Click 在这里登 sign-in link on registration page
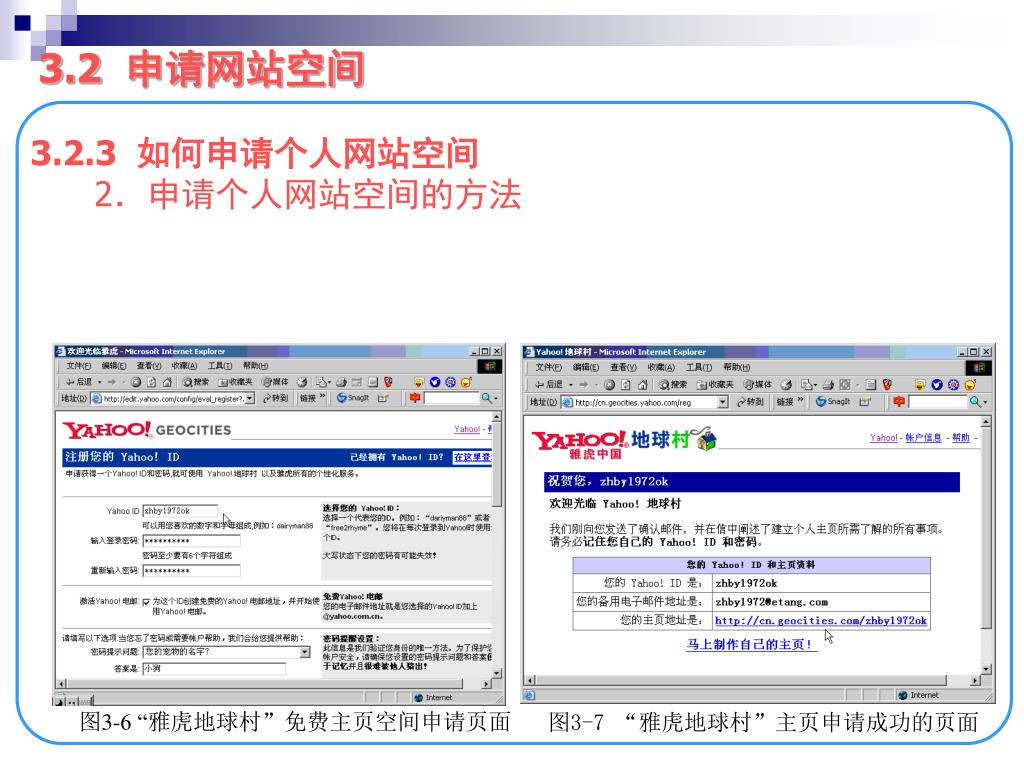1024x768 pixels. [x=472, y=457]
